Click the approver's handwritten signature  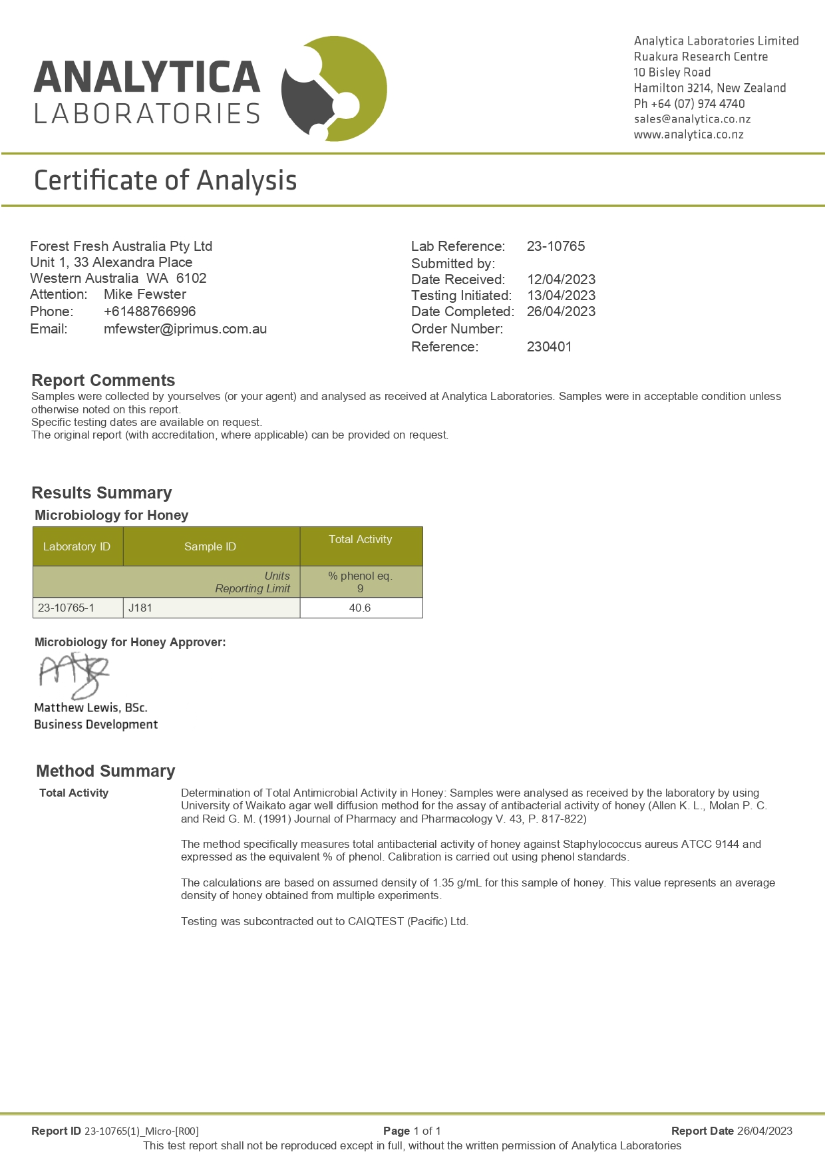click(74, 675)
